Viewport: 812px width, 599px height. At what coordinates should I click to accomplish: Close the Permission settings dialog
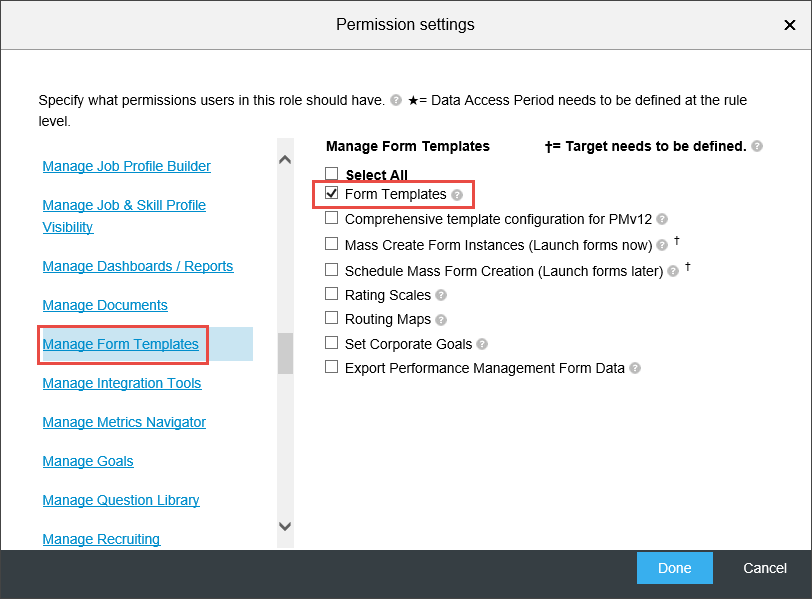click(789, 25)
